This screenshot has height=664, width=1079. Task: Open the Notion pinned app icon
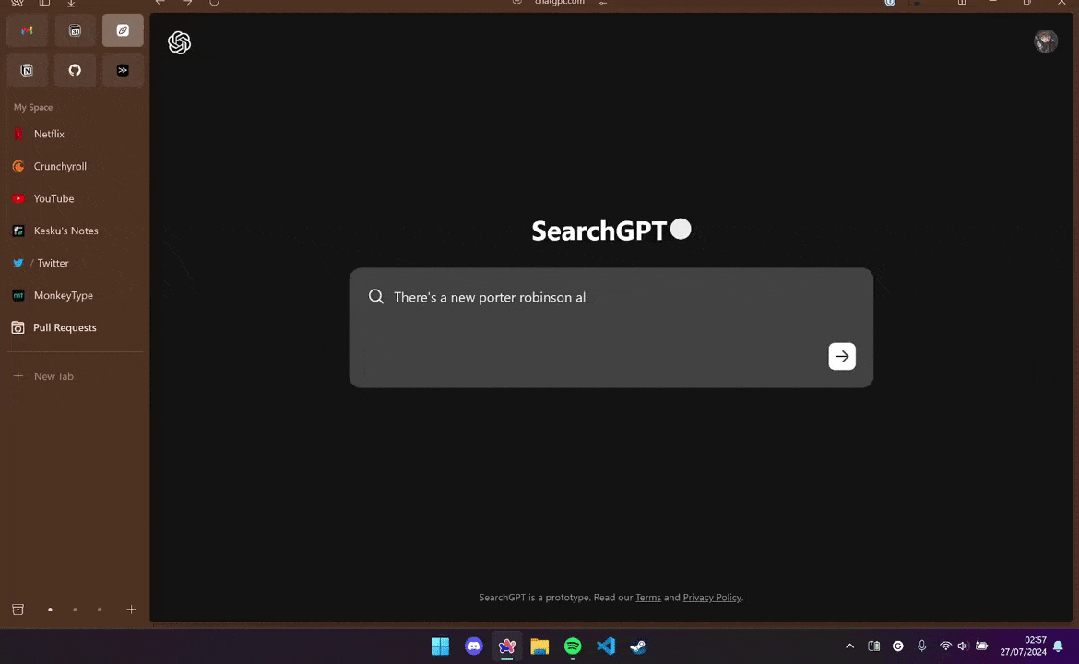tap(26, 70)
